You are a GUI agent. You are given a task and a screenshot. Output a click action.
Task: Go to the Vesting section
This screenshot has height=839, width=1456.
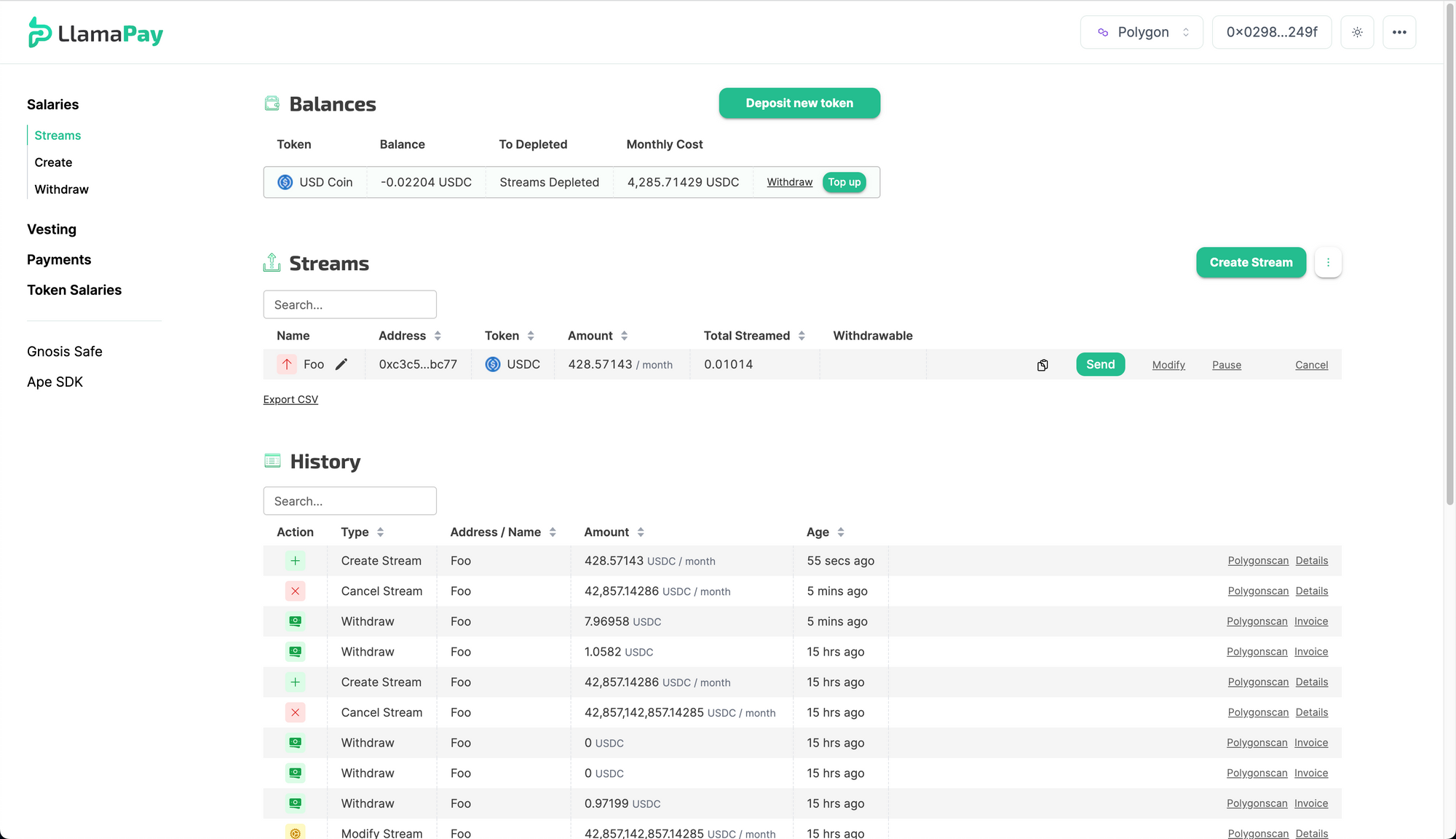pyautogui.click(x=52, y=229)
